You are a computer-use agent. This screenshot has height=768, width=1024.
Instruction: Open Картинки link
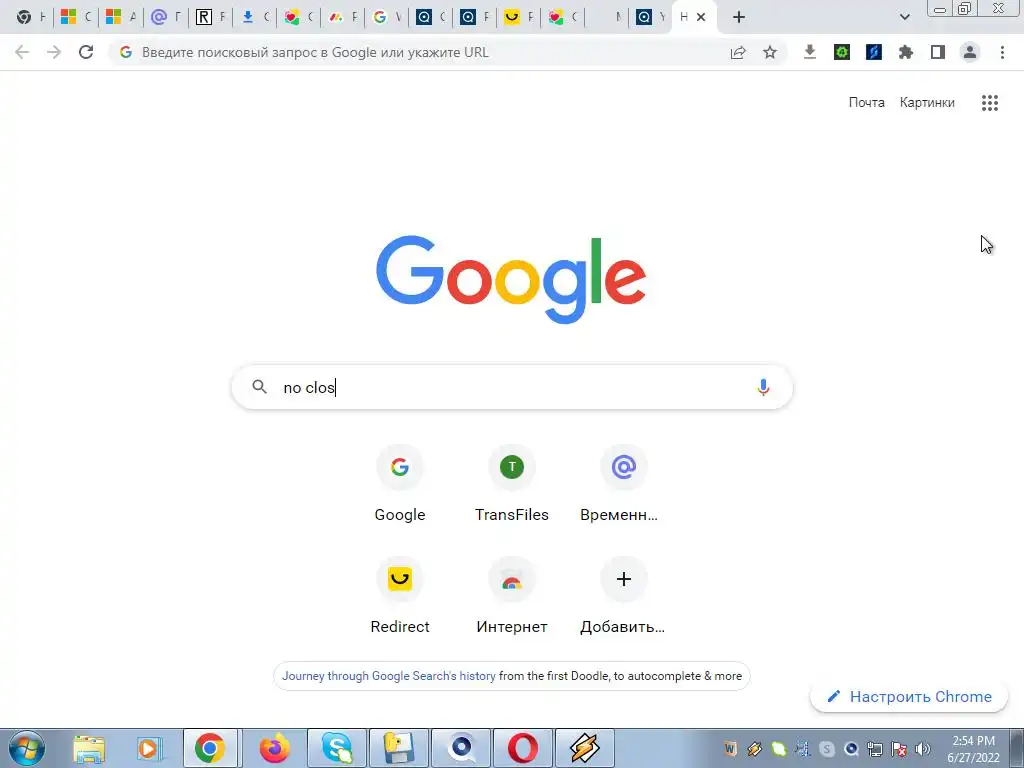point(927,103)
